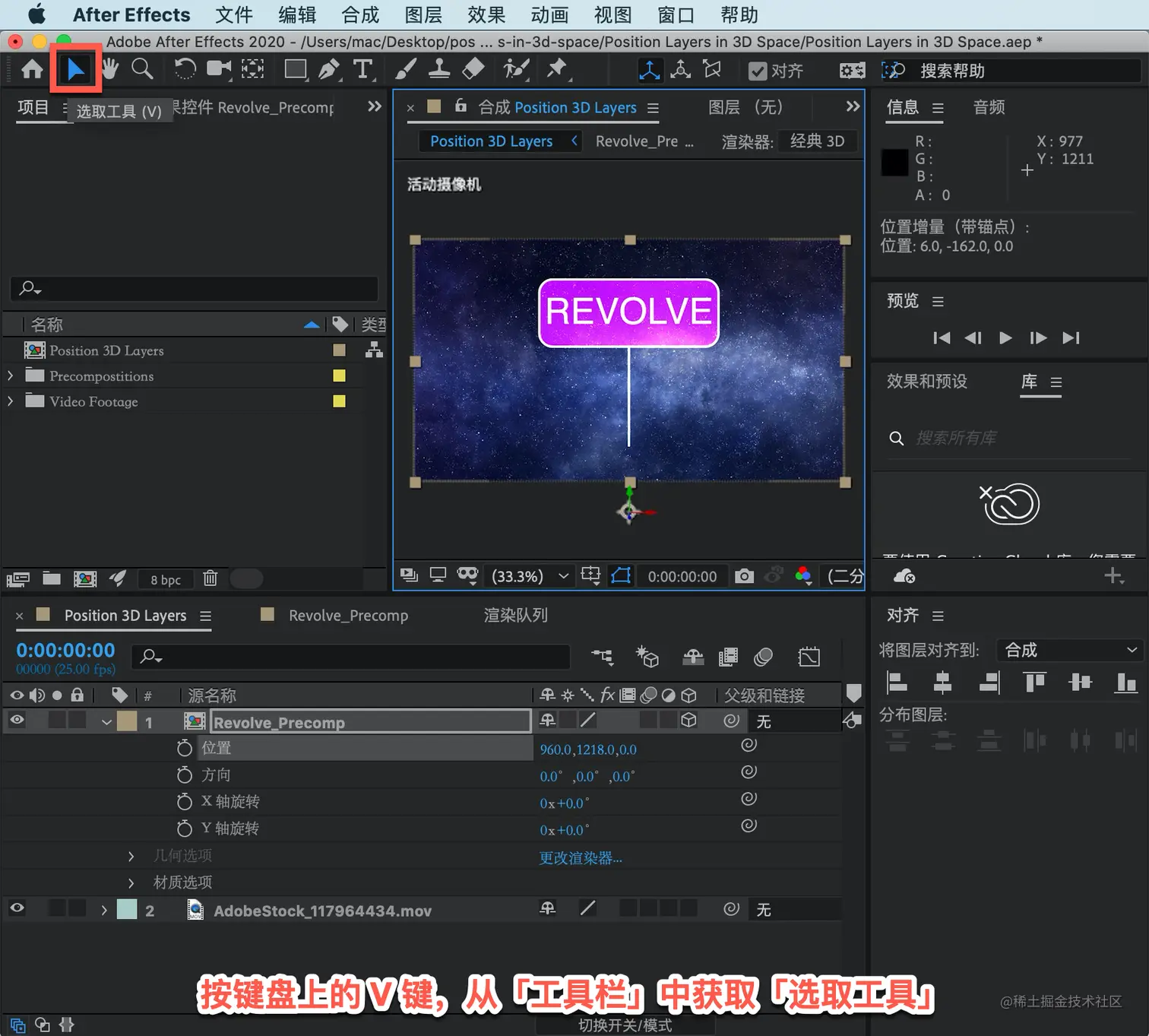Open the composition flowchart icon in timeline
Screen dimensions: 1149x1036
coord(603,657)
